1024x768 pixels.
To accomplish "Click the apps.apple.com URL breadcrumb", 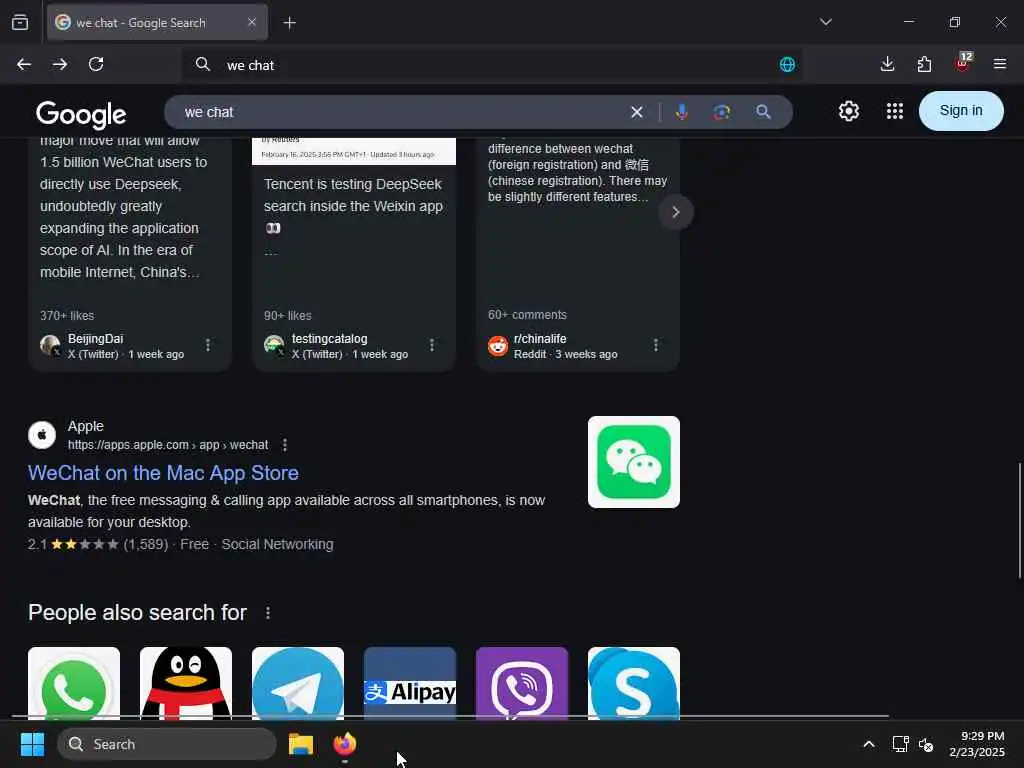I will coord(168,445).
